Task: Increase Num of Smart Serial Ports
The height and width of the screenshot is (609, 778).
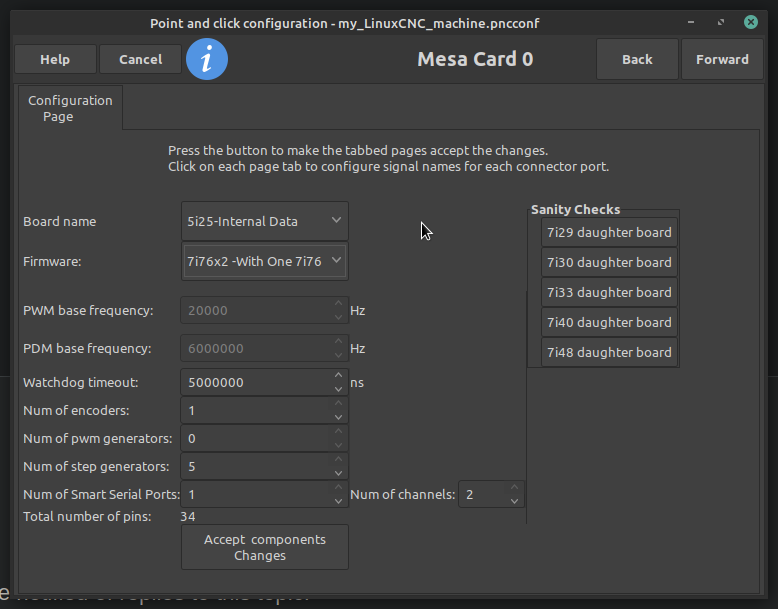Action: click(x=338, y=487)
